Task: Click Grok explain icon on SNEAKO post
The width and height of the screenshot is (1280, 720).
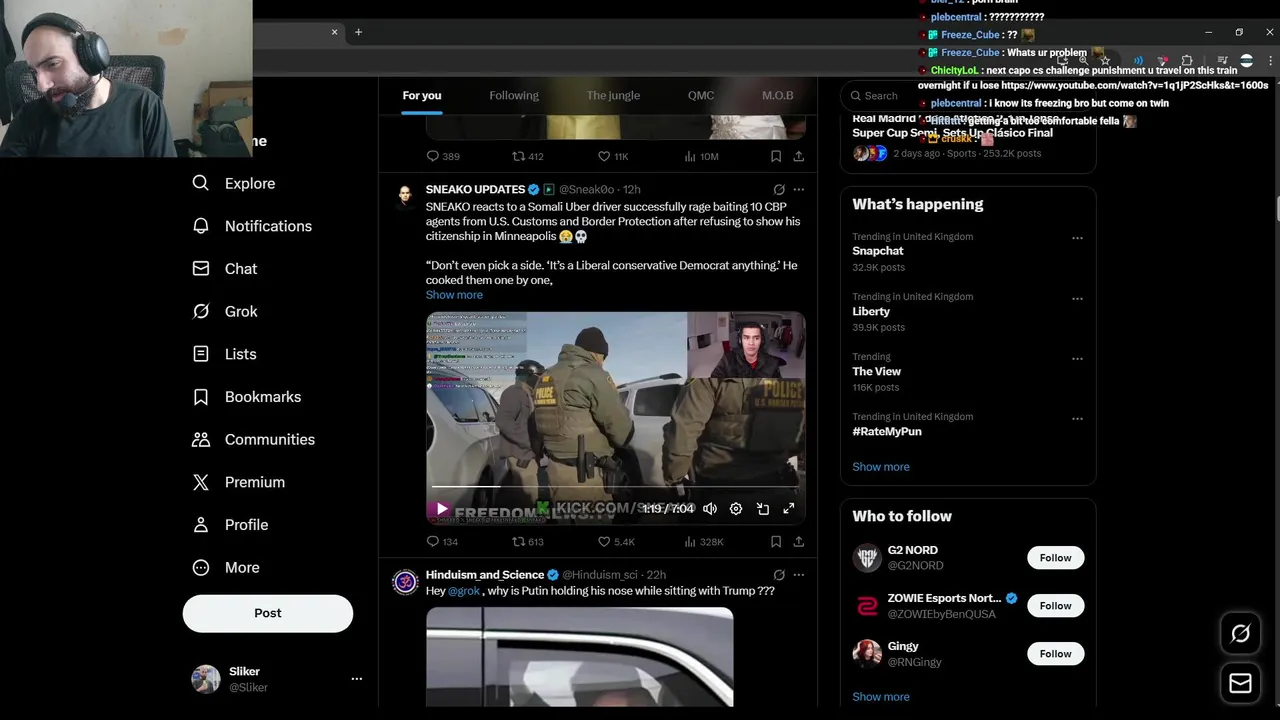Action: pyautogui.click(x=779, y=189)
